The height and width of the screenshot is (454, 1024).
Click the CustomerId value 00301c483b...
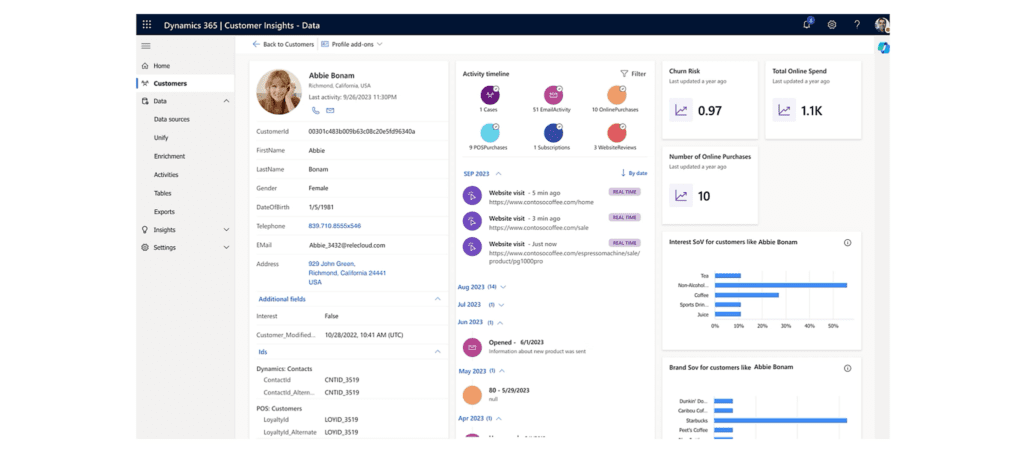pyautogui.click(x=362, y=131)
